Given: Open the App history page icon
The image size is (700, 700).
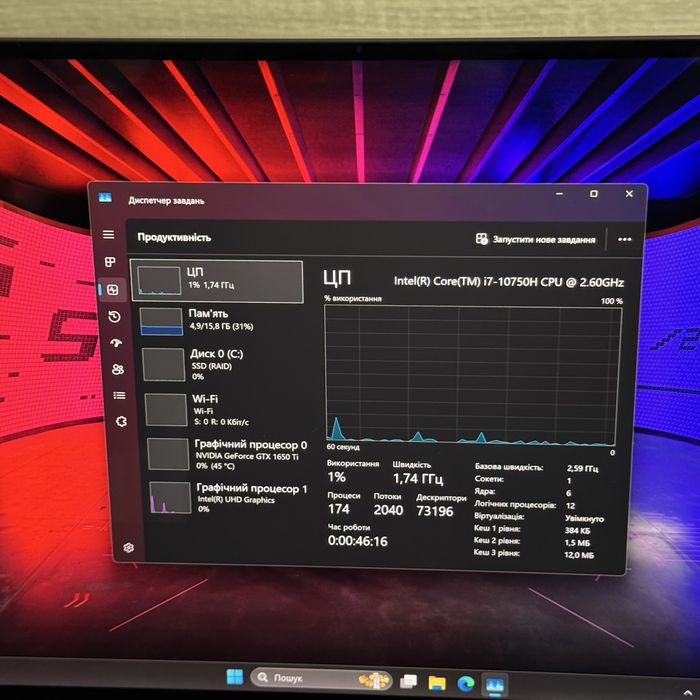Looking at the screenshot, I should (x=115, y=317).
